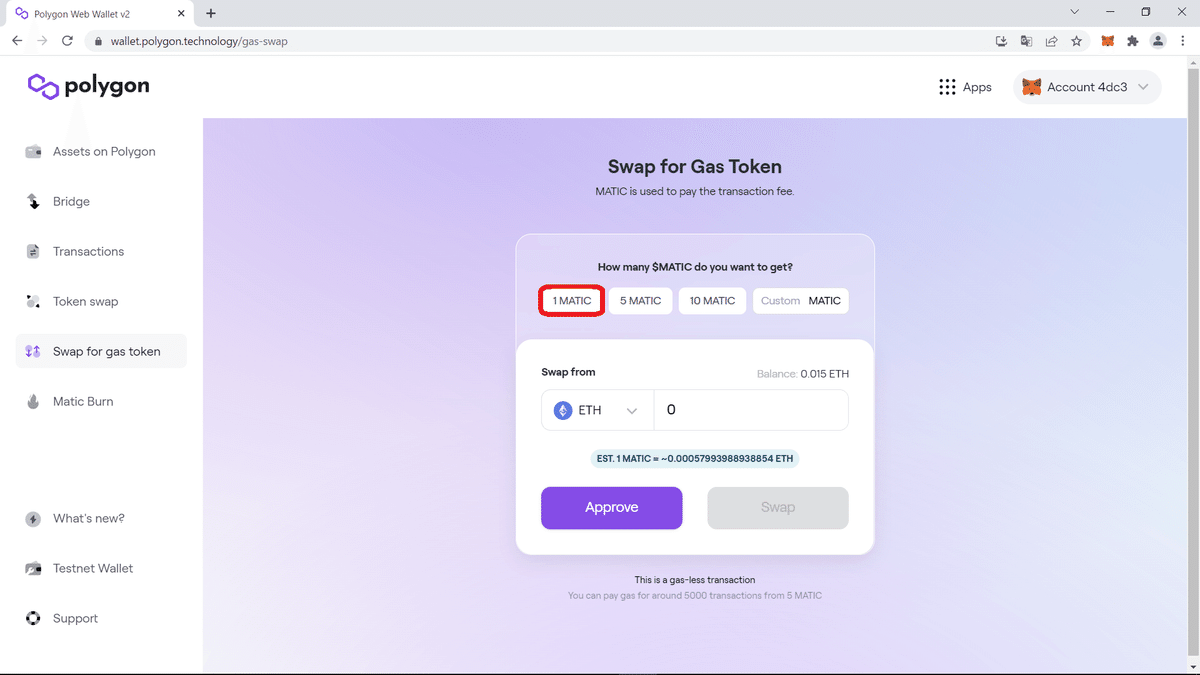Click the browser reload icon
Viewport: 1200px width, 675px height.
pos(68,41)
